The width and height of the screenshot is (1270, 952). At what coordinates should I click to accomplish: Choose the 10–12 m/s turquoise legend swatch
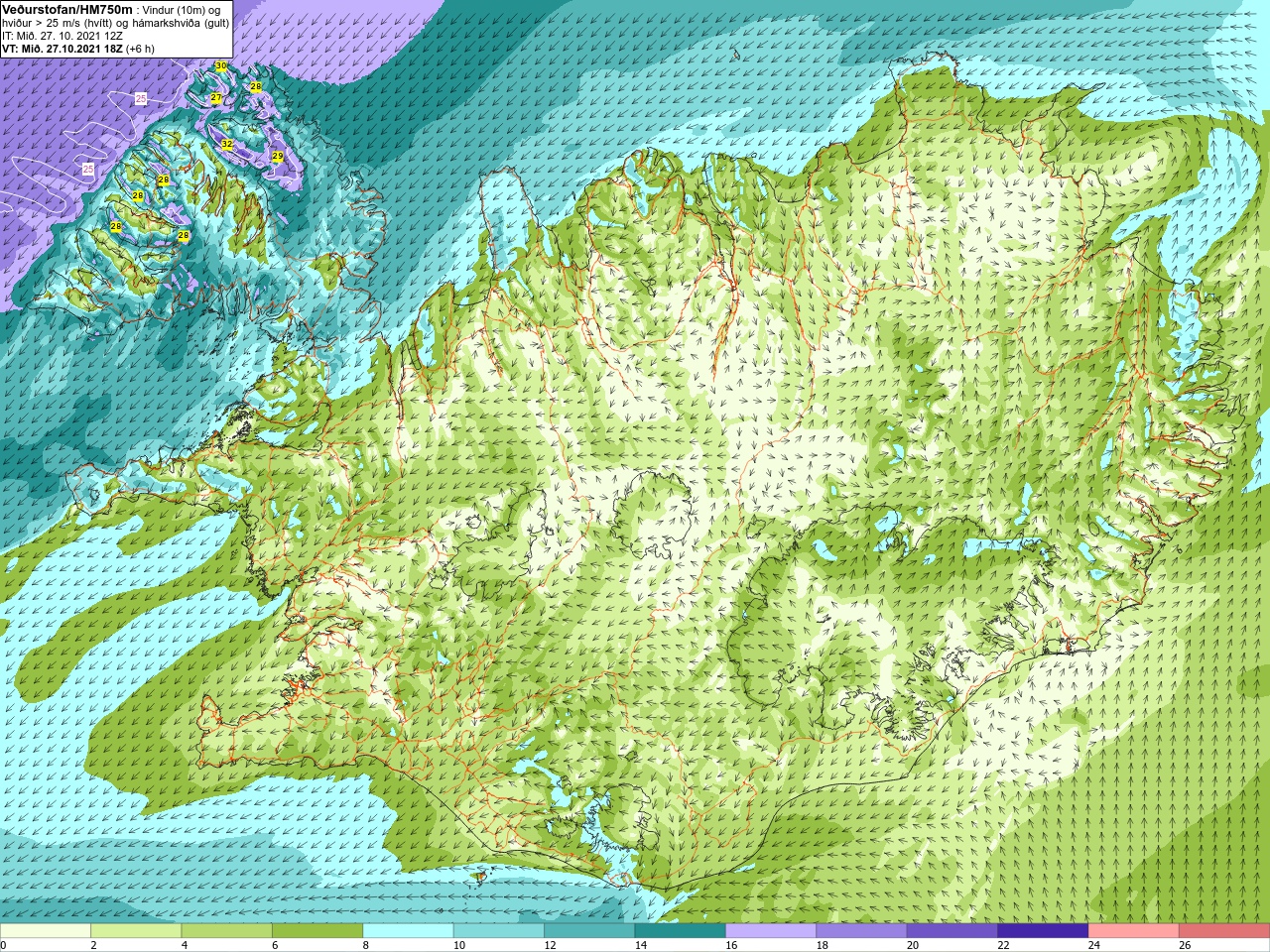499,931
